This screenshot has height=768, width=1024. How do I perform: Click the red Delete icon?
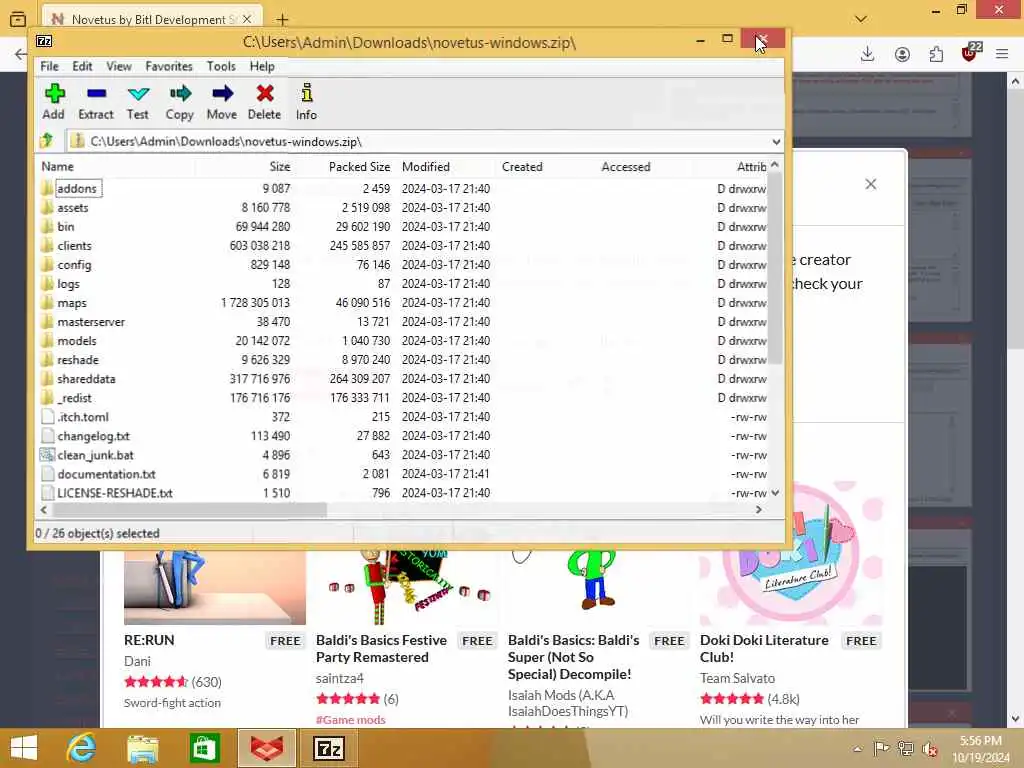tap(264, 94)
